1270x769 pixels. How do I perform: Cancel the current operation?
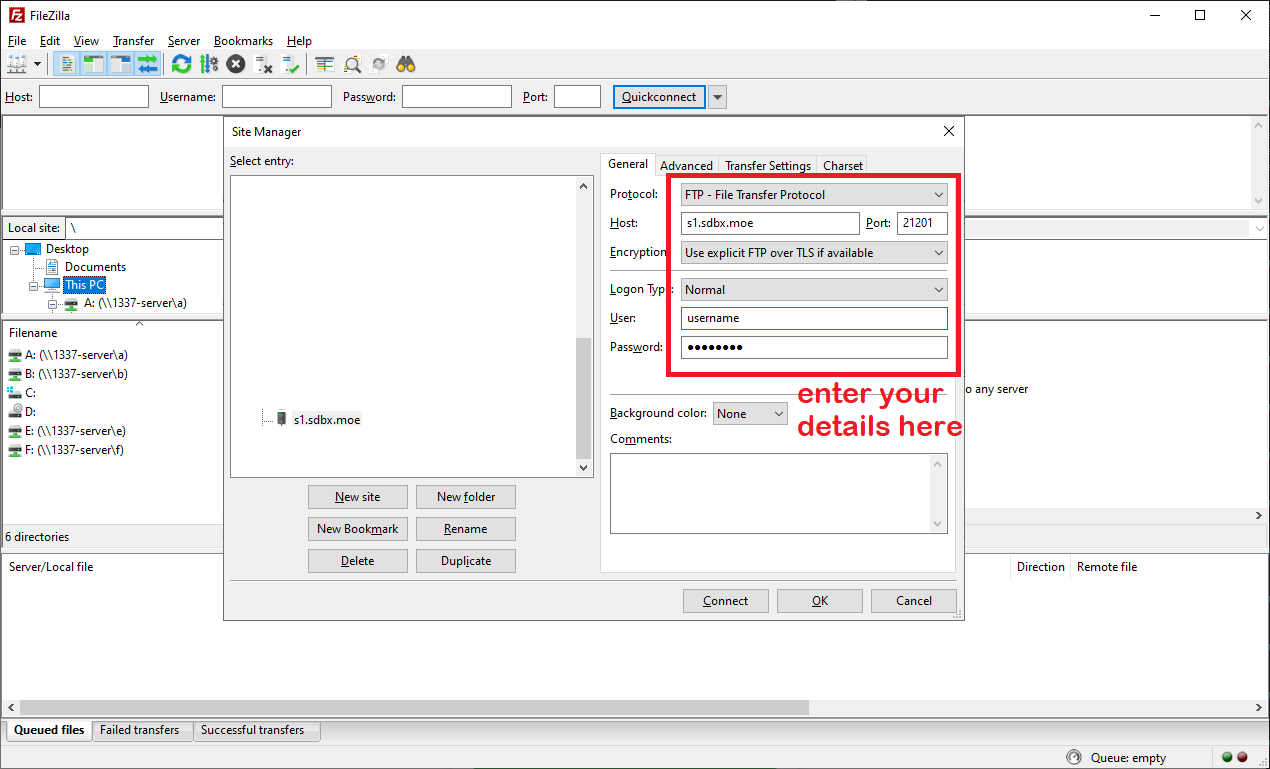[x=235, y=64]
